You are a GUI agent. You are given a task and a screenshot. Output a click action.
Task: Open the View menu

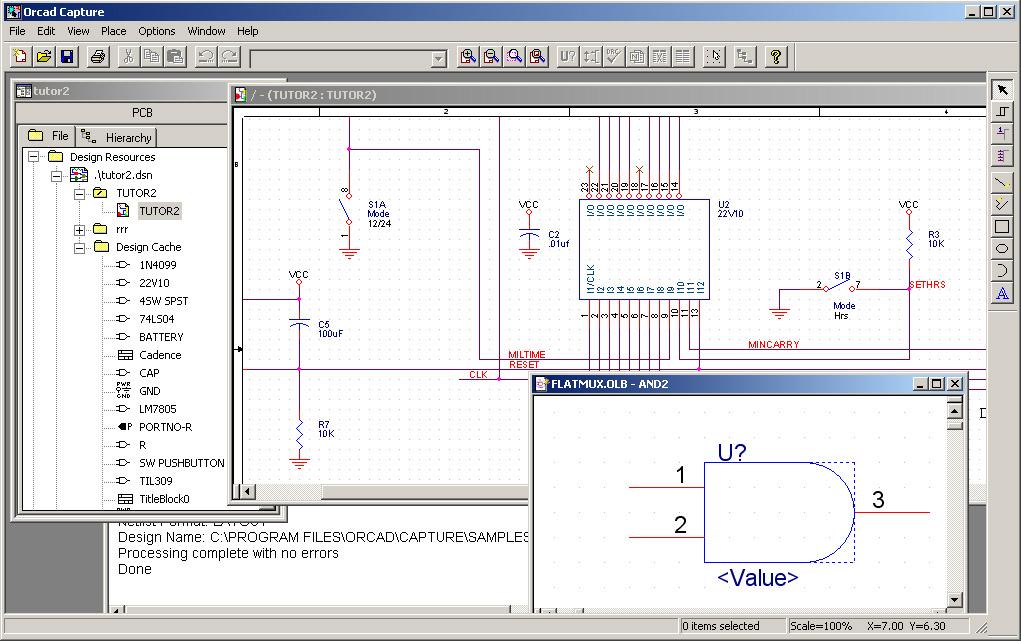coord(78,31)
